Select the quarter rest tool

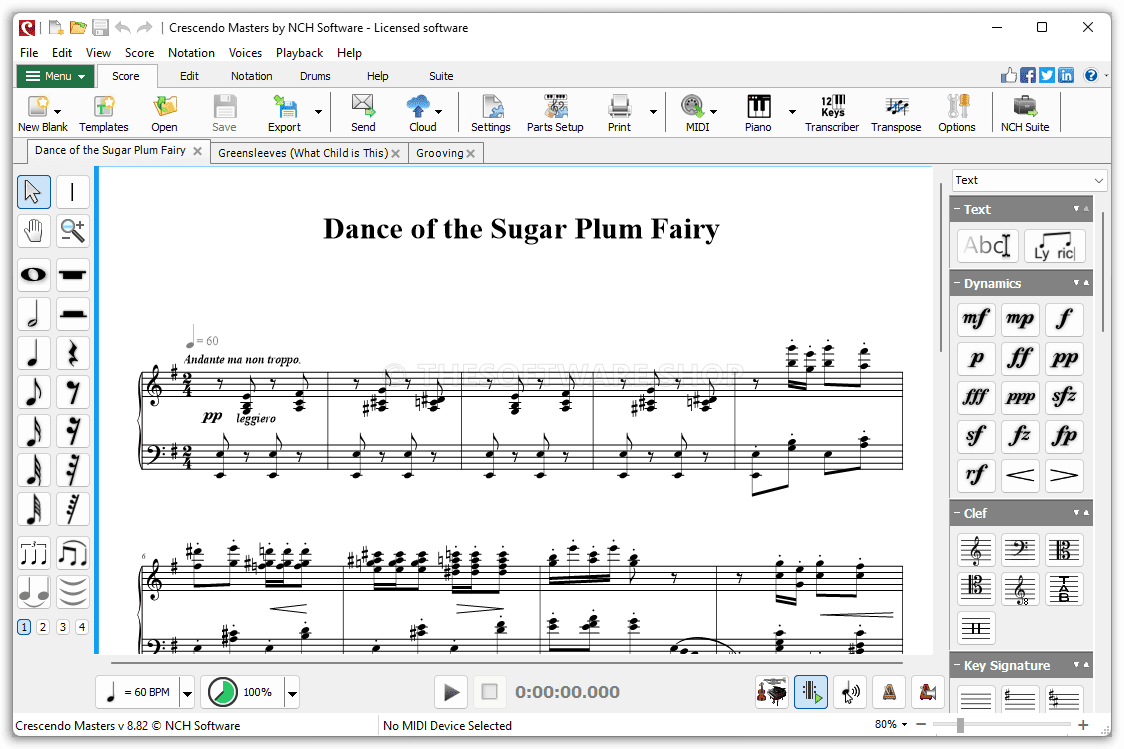click(x=72, y=352)
